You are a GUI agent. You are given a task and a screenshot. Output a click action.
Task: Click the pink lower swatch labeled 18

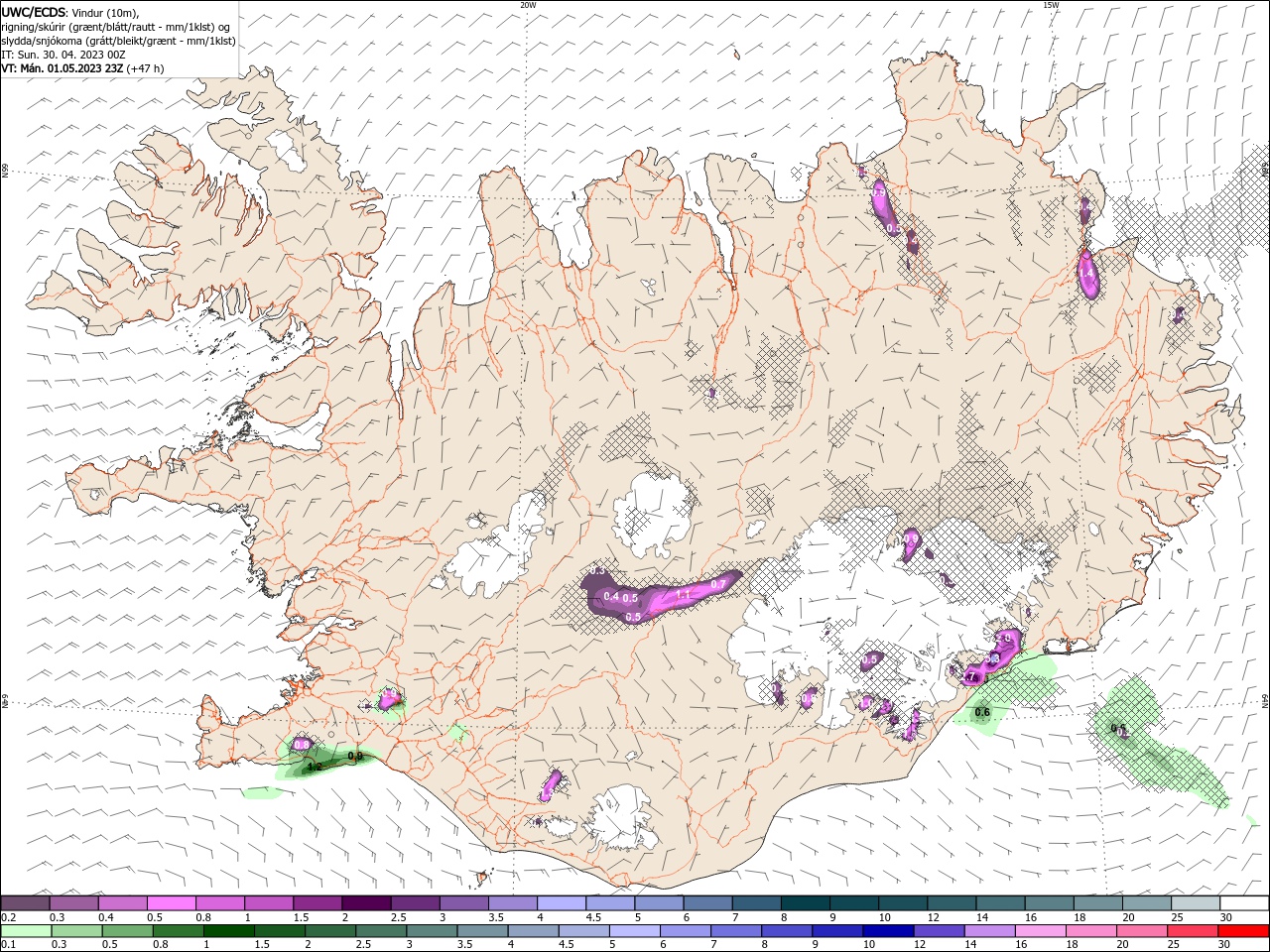coord(1089,931)
